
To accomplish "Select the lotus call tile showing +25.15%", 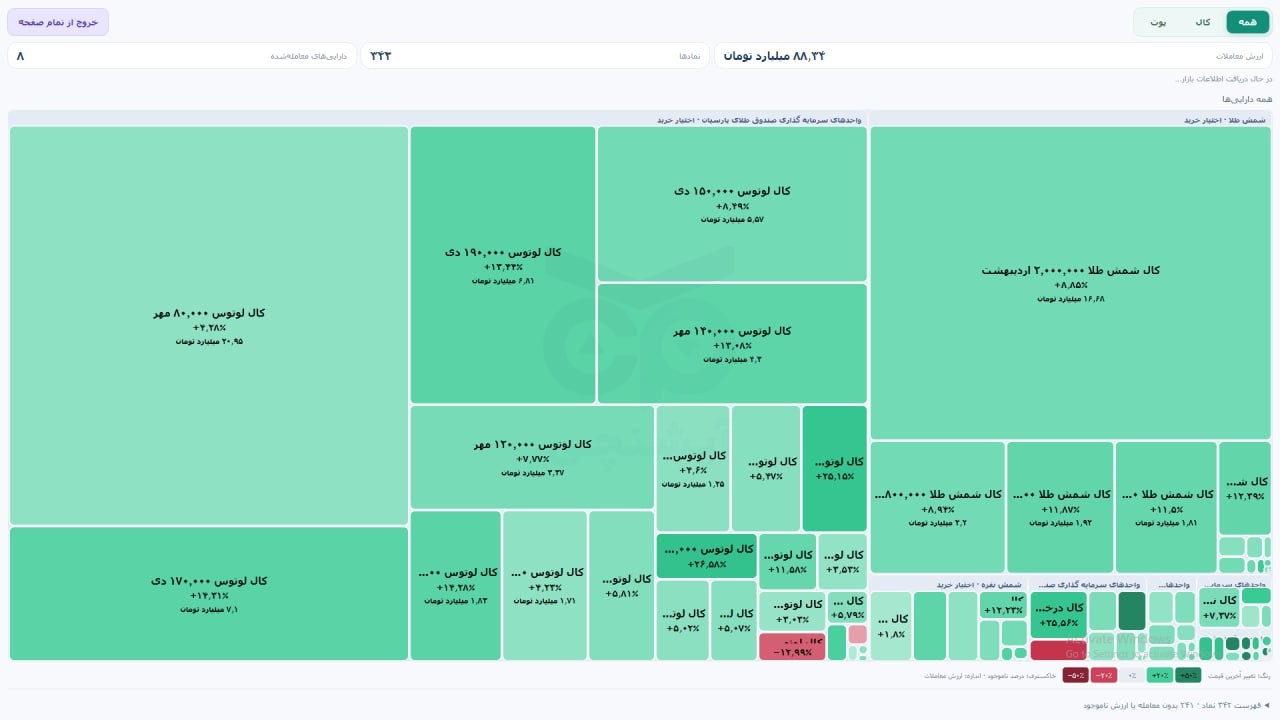I will pos(835,468).
